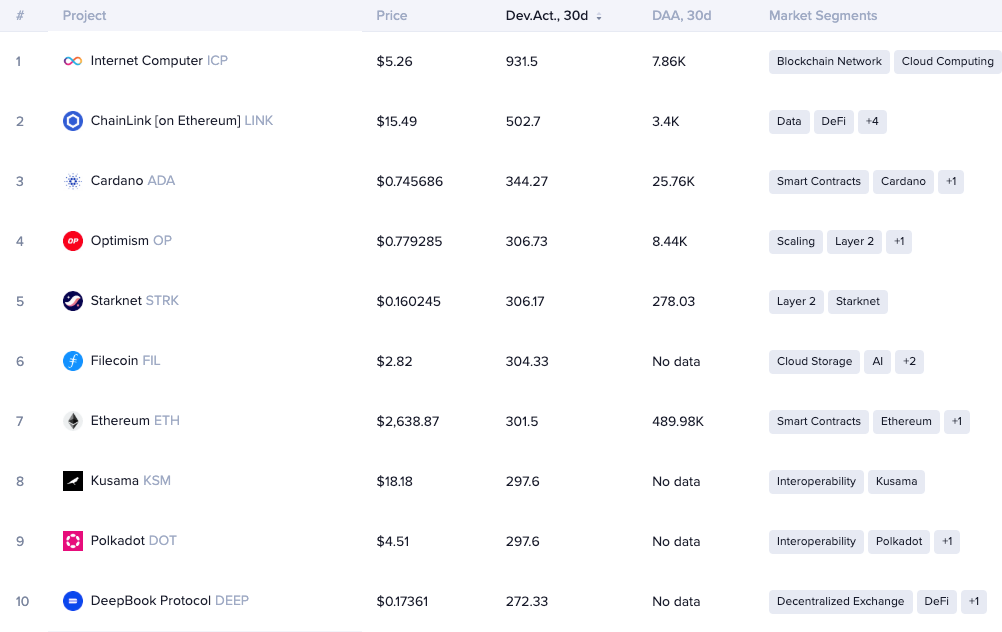Select the Polkadot market segment tag
The image size is (1002, 632).
(898, 542)
